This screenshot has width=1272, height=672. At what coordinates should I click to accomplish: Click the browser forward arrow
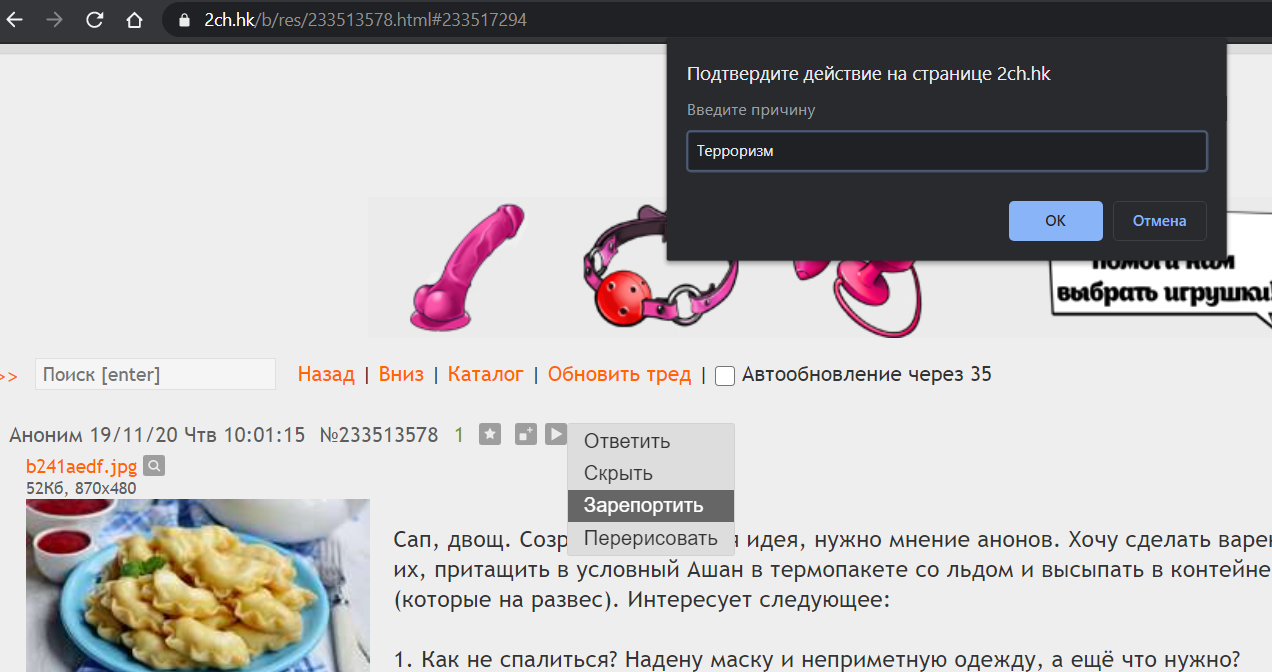tap(55, 19)
